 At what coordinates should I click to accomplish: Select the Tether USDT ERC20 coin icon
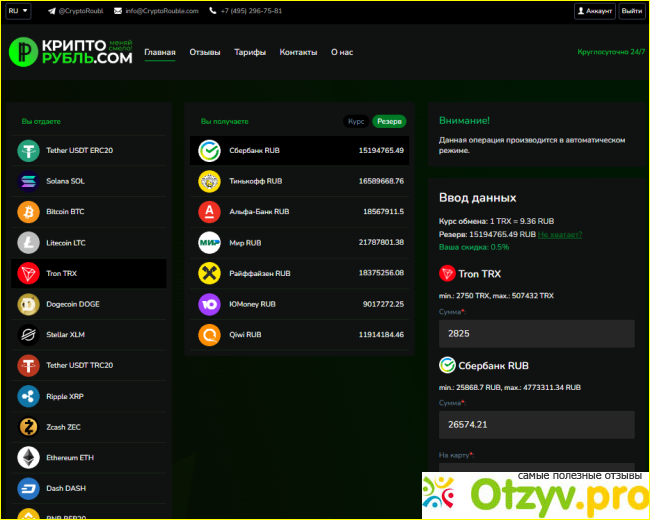click(27, 151)
